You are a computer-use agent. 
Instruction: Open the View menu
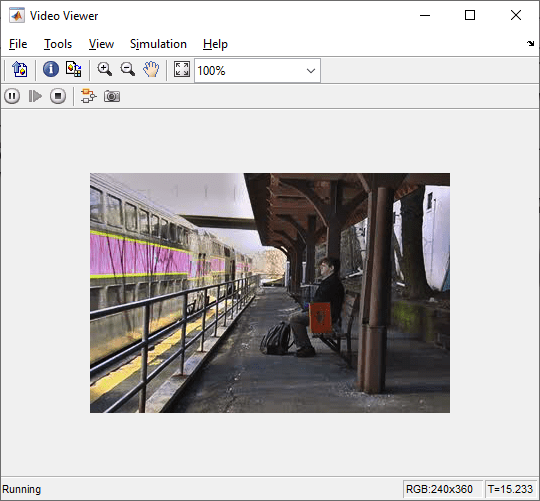[101, 44]
